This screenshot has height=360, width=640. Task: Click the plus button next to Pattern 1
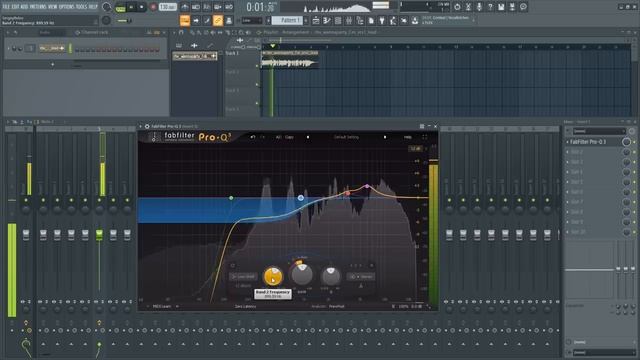(x=306, y=20)
